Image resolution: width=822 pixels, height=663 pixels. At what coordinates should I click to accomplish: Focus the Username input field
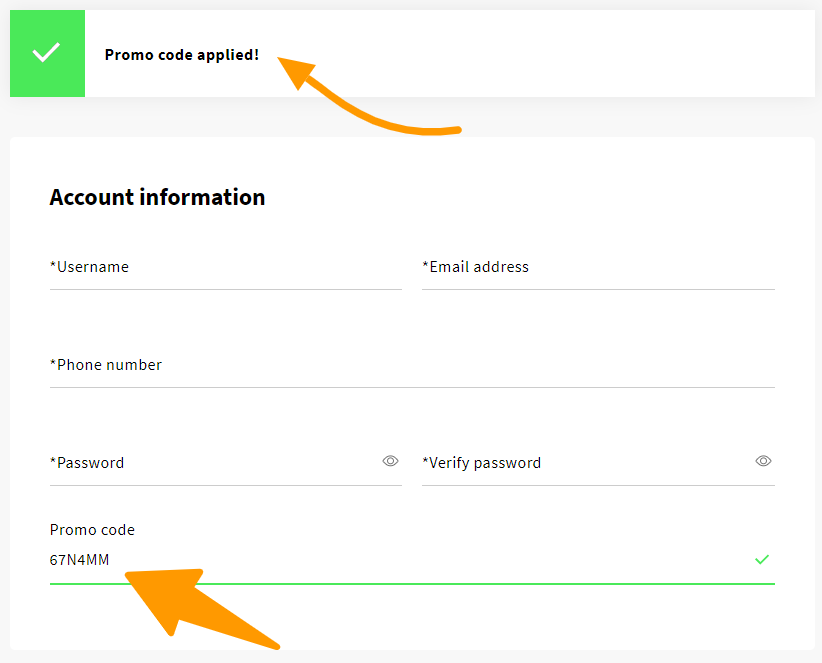(x=225, y=268)
